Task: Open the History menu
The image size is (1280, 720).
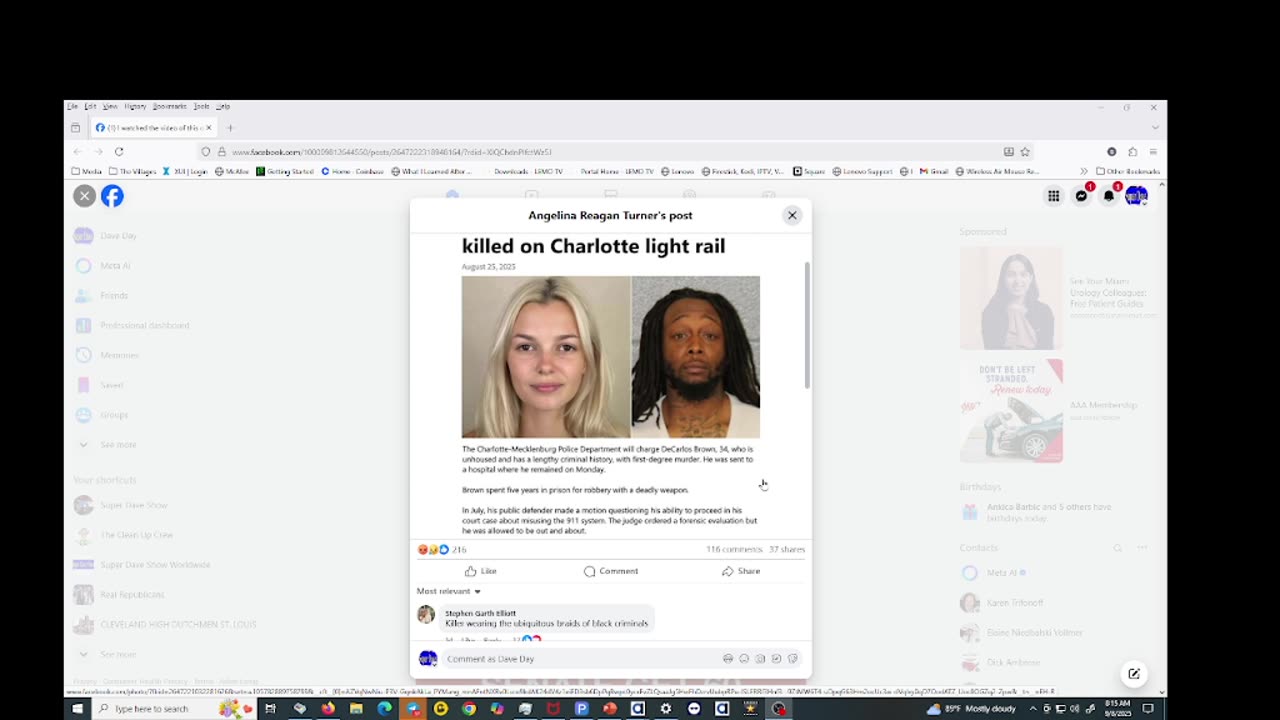Action: (x=136, y=106)
